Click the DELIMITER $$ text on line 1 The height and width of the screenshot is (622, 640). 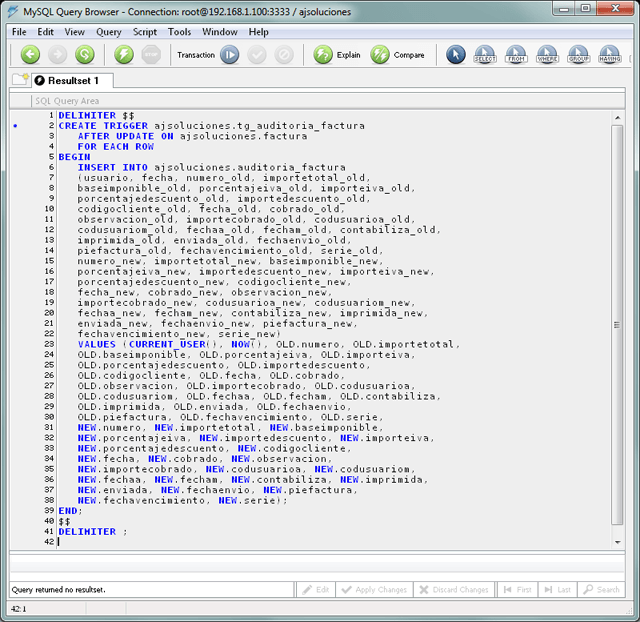tap(96, 116)
